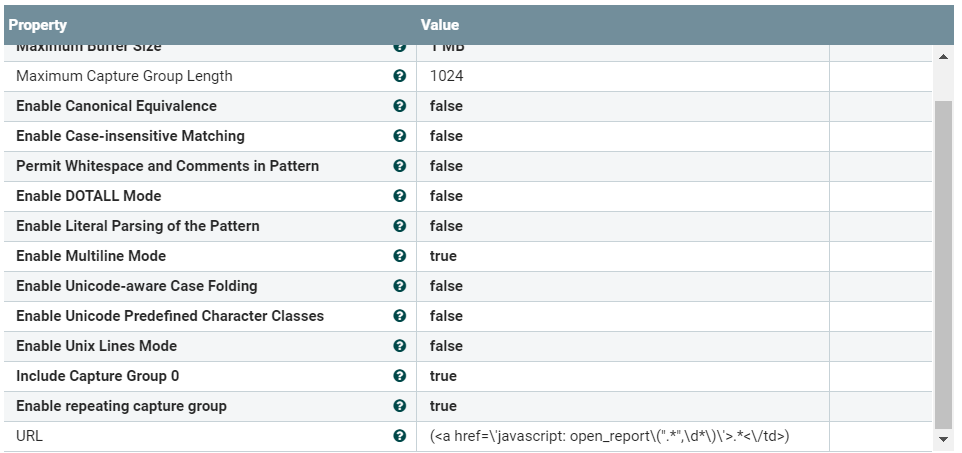The width and height of the screenshot is (962, 453).
Task: Open help tooltip for Enable DOTALL Mode
Action: (x=400, y=196)
